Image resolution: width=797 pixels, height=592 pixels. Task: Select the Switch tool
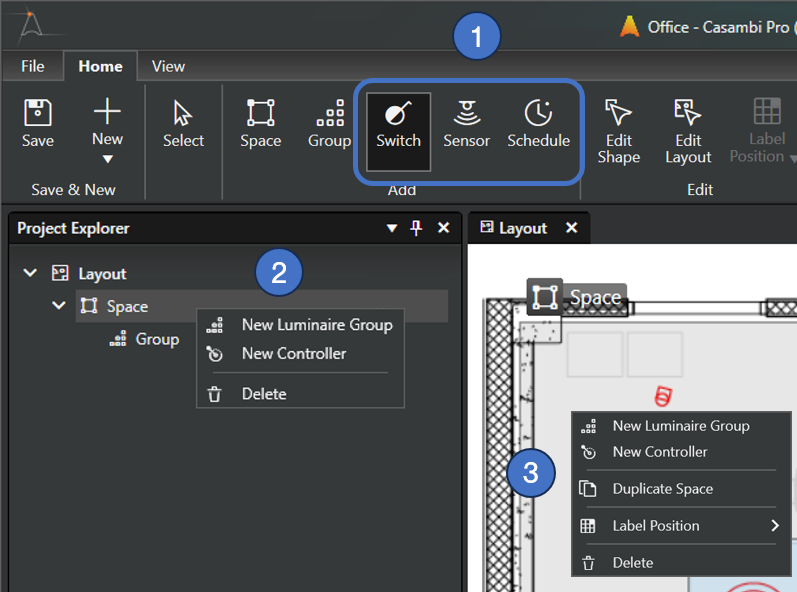click(x=398, y=124)
